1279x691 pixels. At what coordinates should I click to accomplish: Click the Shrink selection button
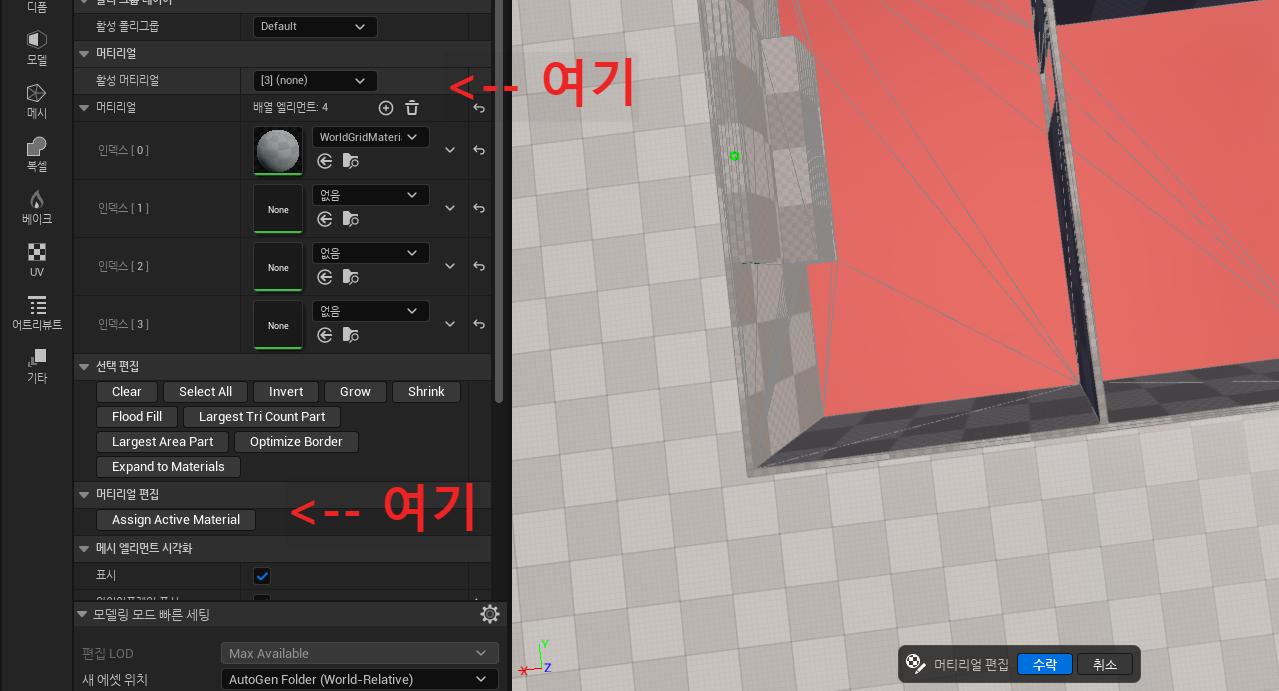point(426,392)
